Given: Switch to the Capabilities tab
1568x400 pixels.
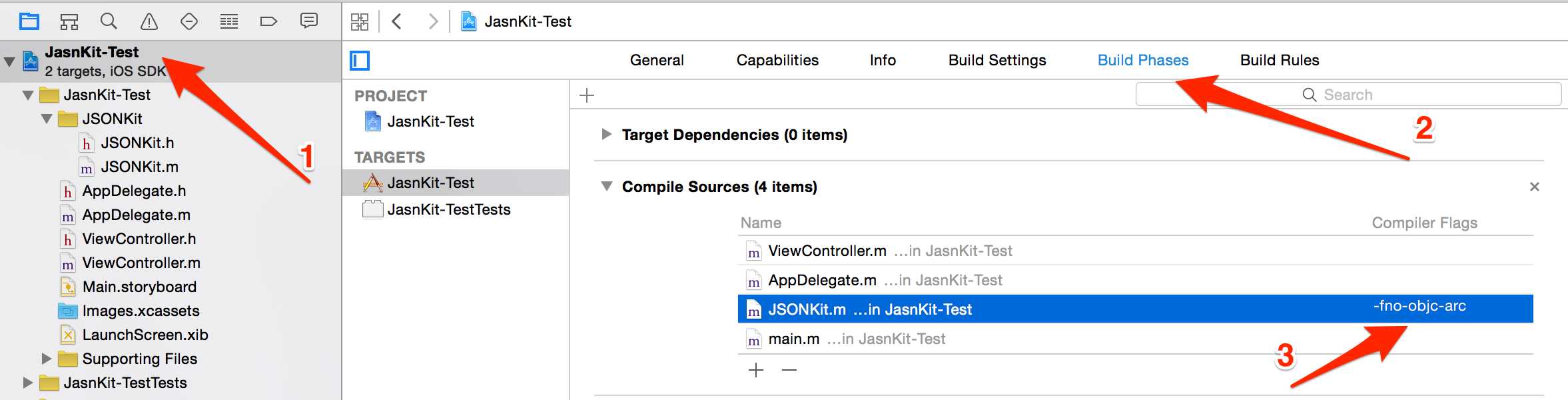Looking at the screenshot, I should (777, 60).
